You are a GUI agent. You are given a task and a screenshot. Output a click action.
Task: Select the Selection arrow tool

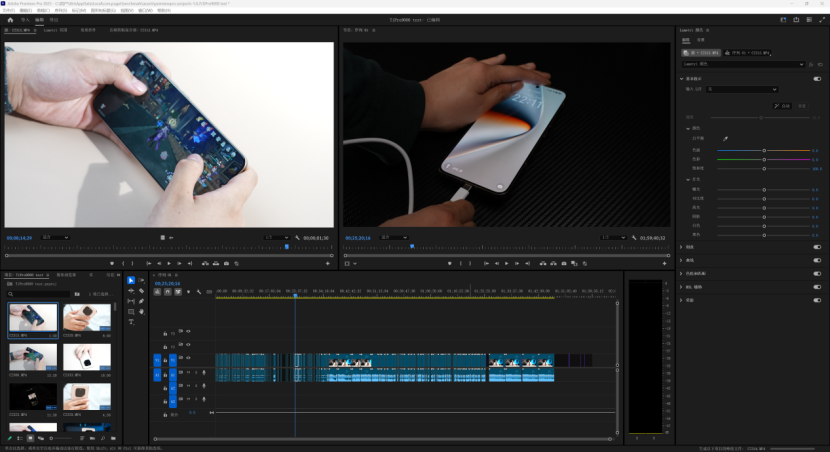[x=131, y=280]
